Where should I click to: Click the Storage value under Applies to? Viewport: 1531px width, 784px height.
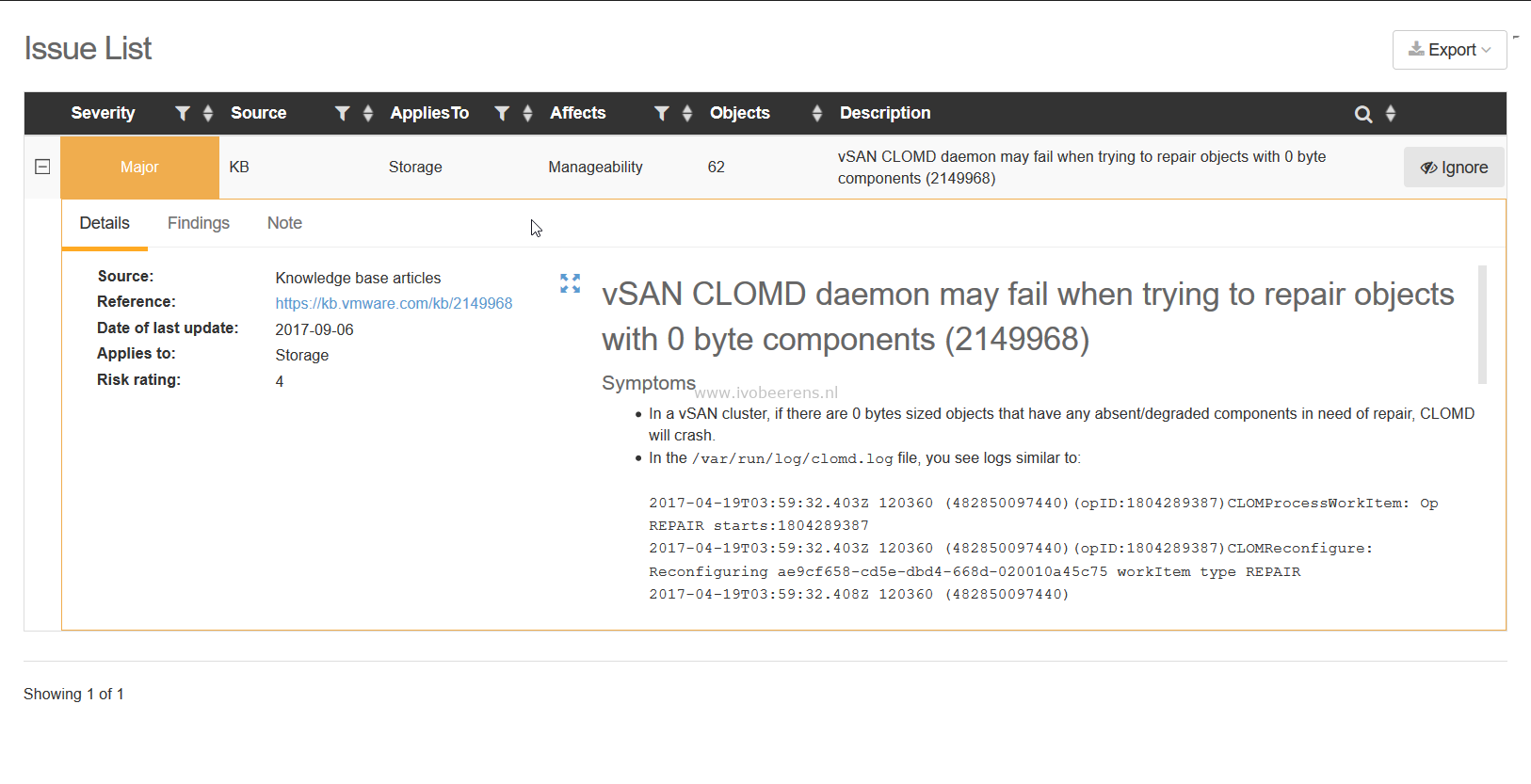tap(302, 355)
